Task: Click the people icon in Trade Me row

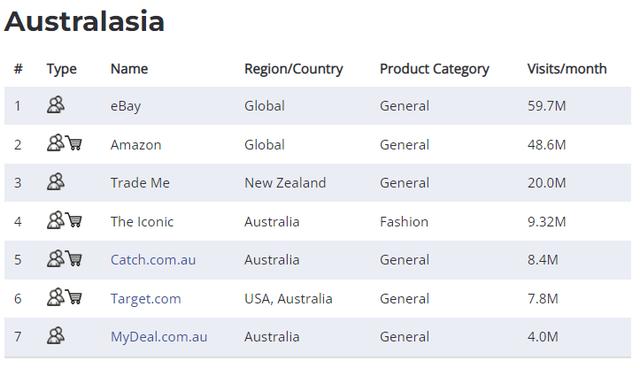Action: (56, 182)
